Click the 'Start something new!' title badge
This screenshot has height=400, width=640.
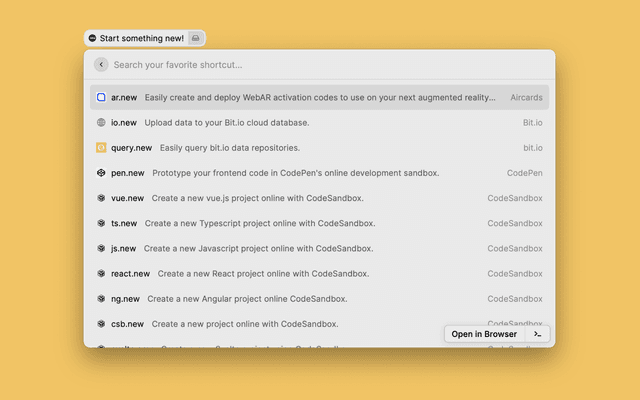click(136, 38)
